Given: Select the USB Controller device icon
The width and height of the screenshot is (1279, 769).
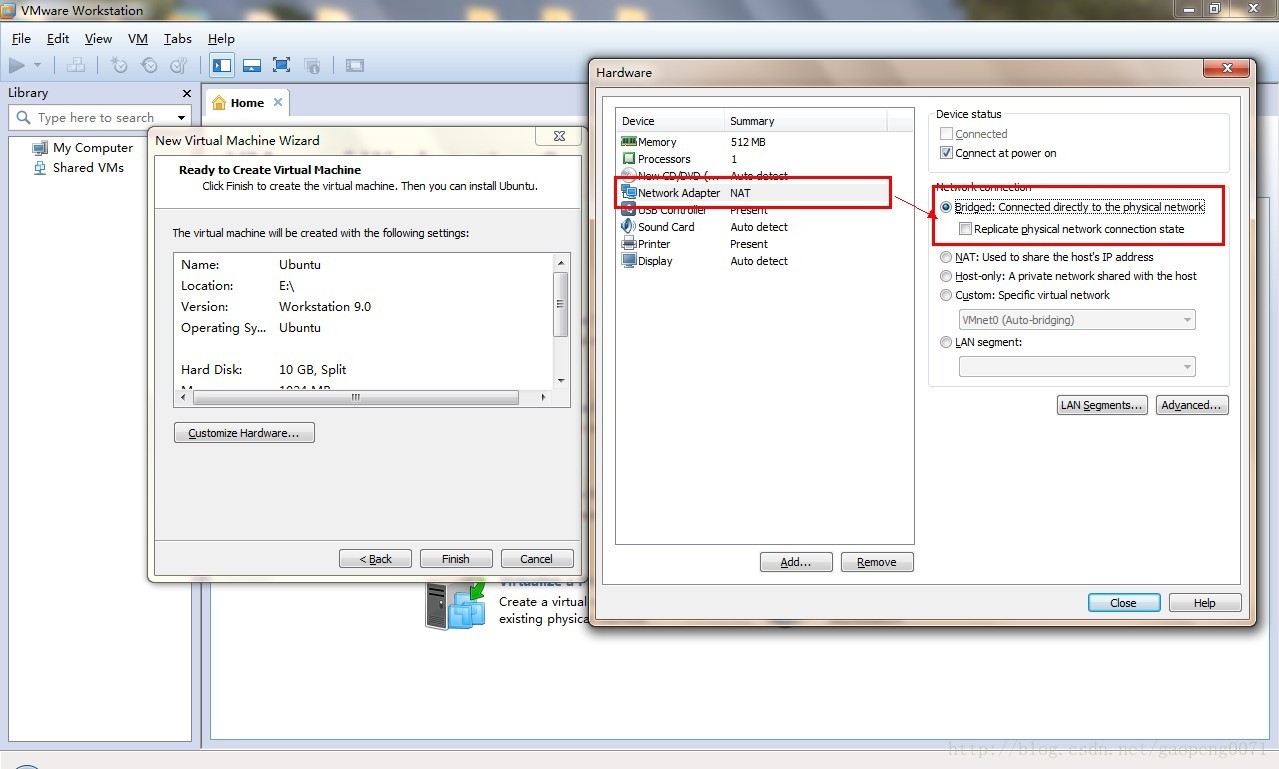Looking at the screenshot, I should 628,210.
